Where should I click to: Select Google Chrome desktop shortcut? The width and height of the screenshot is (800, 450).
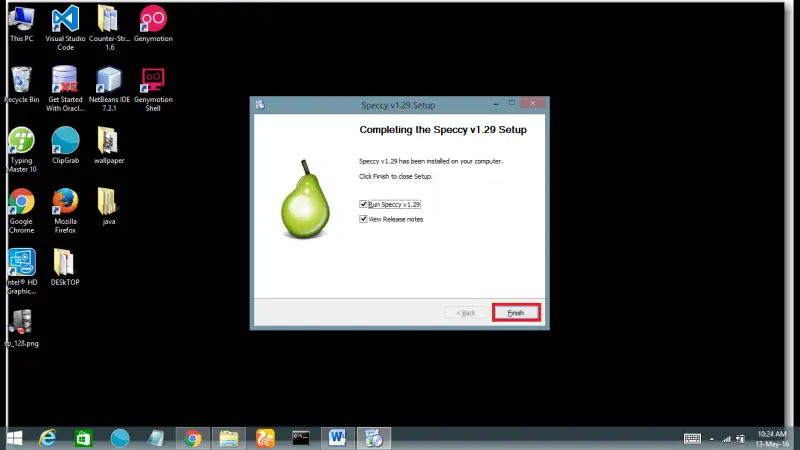[x=21, y=211]
